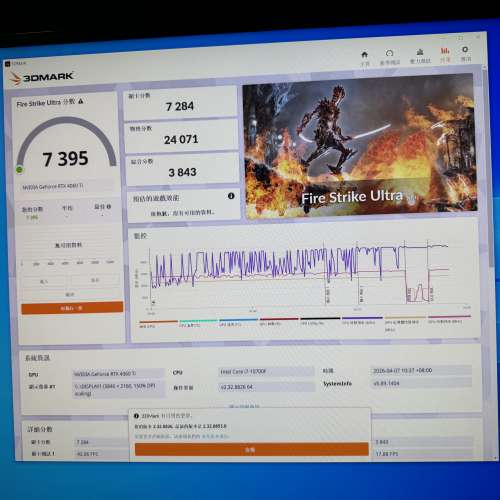This screenshot has height=500, width=500.
Task: Click the GPU field NVIDIA GeForce RTX 4060 Ti
Action: click(118, 374)
